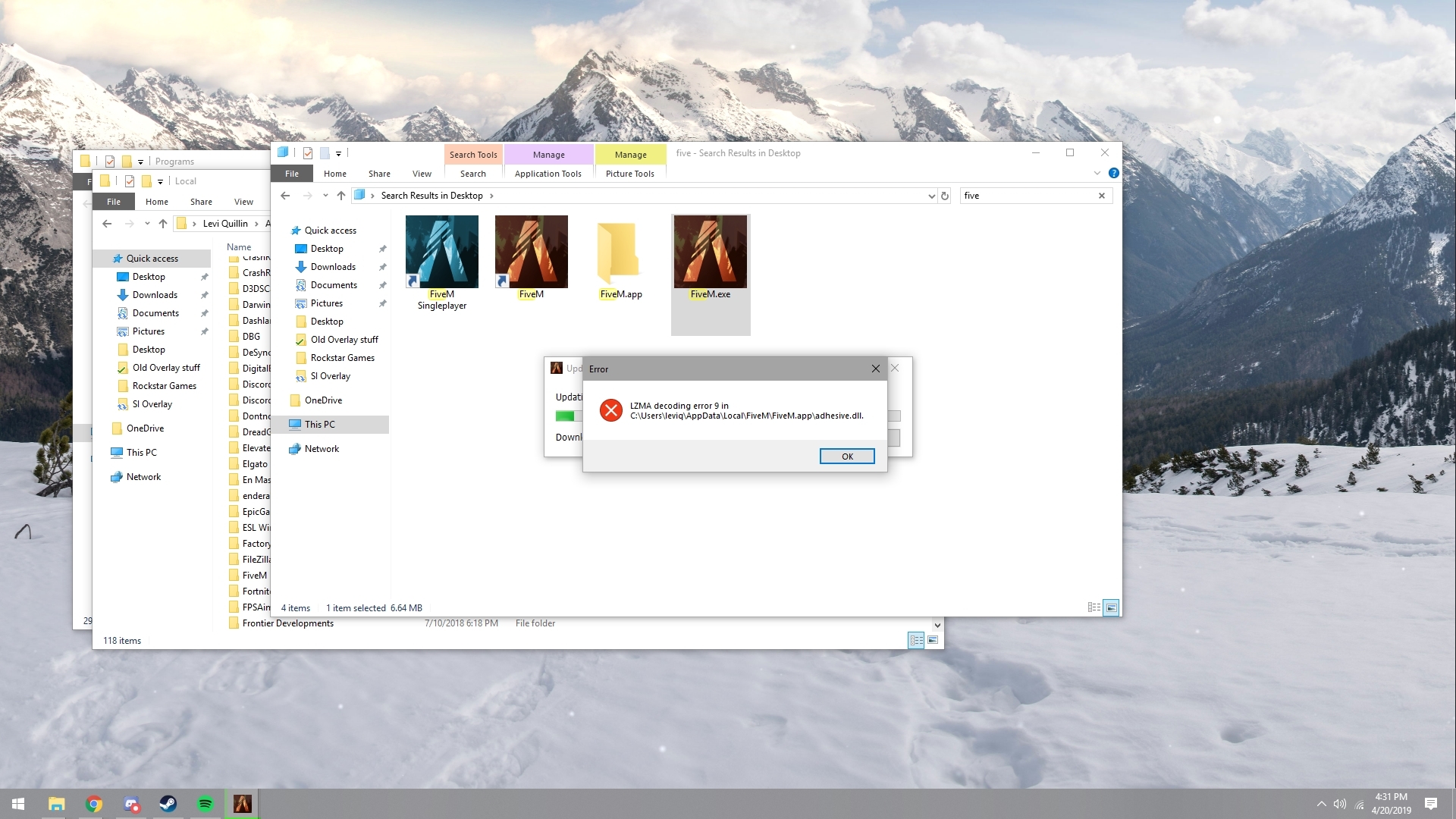
Task: Open the File menu in search window
Action: [x=292, y=174]
